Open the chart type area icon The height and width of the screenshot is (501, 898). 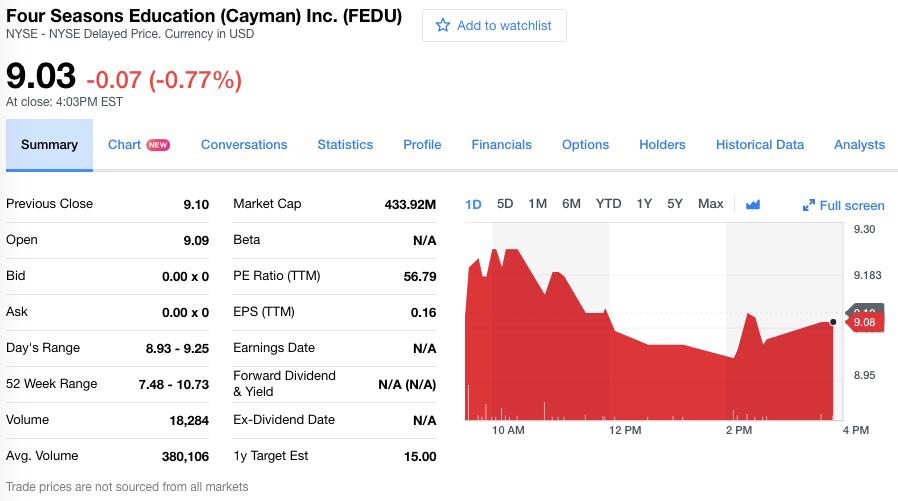coord(753,204)
